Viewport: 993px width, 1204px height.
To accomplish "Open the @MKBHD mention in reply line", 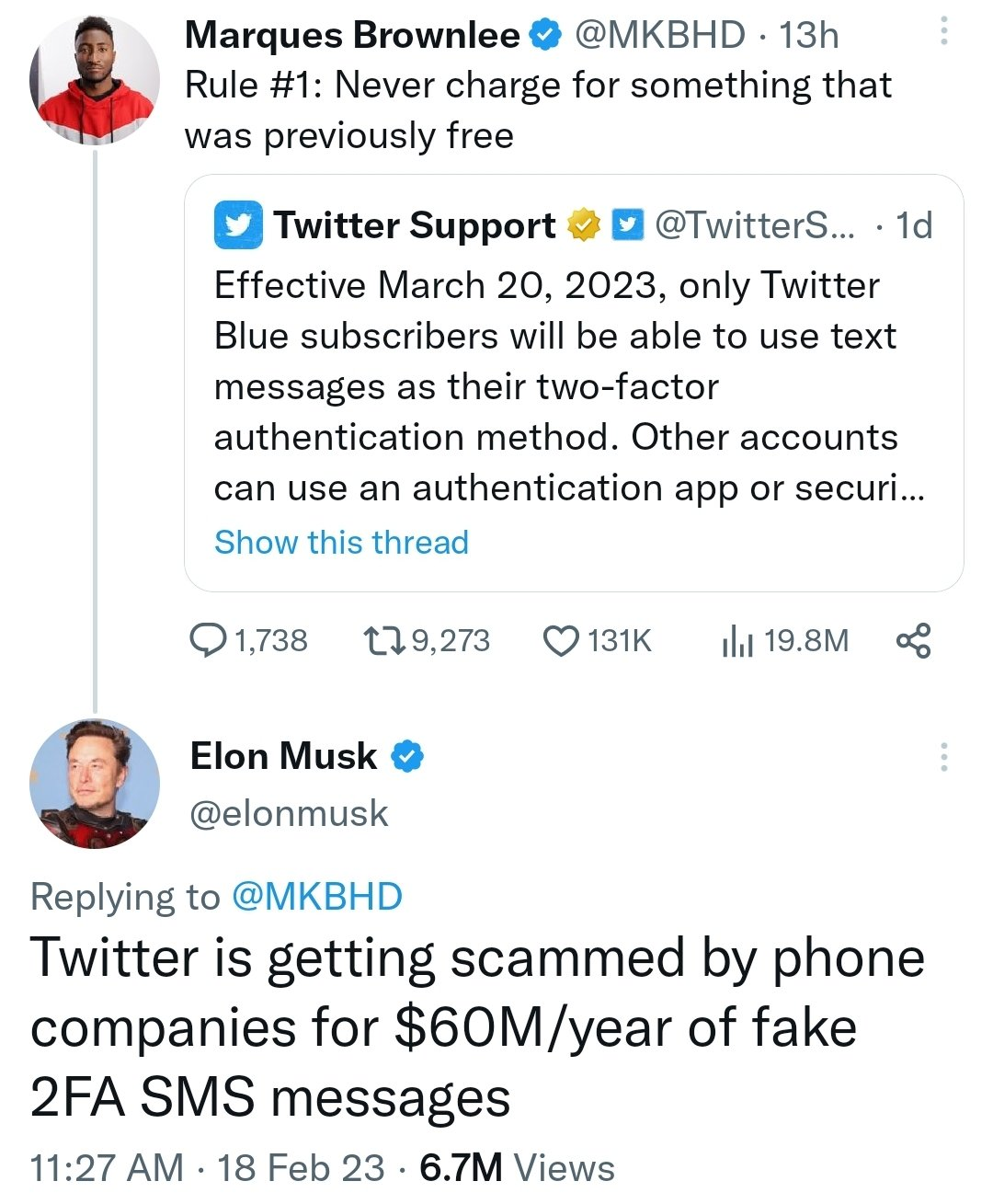I will coord(317,897).
